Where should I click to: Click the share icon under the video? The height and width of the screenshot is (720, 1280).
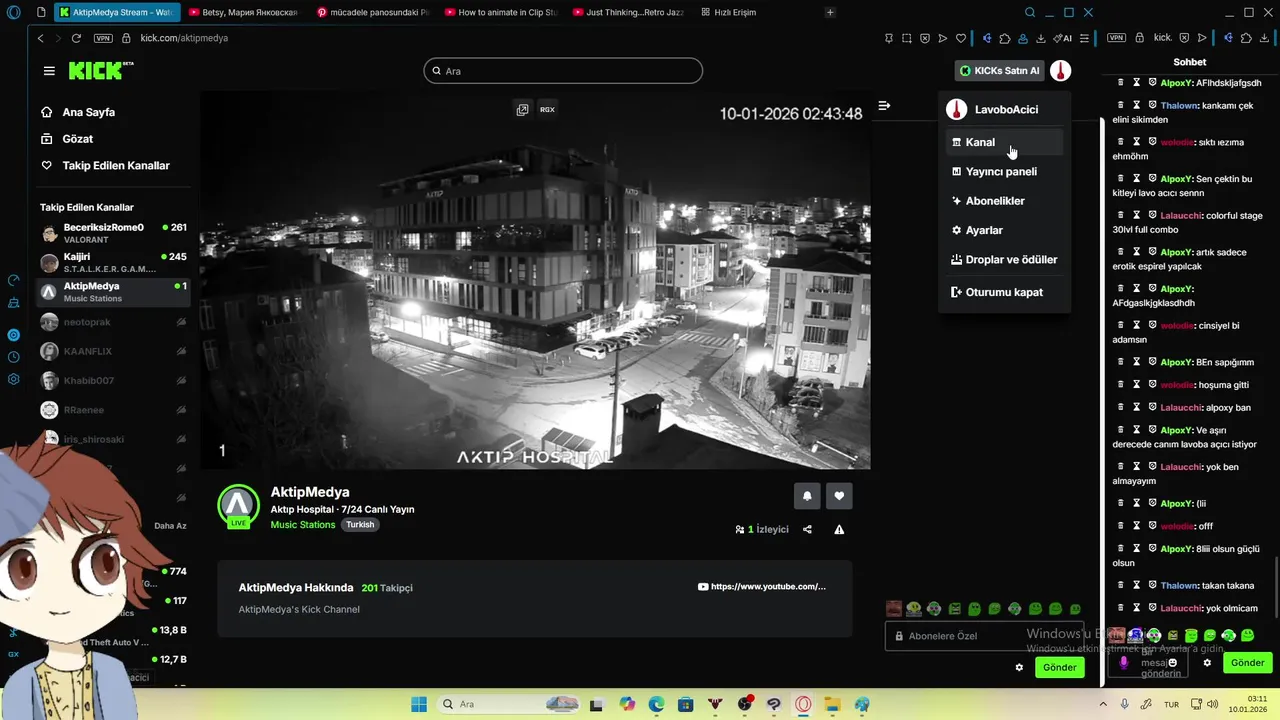(x=807, y=529)
